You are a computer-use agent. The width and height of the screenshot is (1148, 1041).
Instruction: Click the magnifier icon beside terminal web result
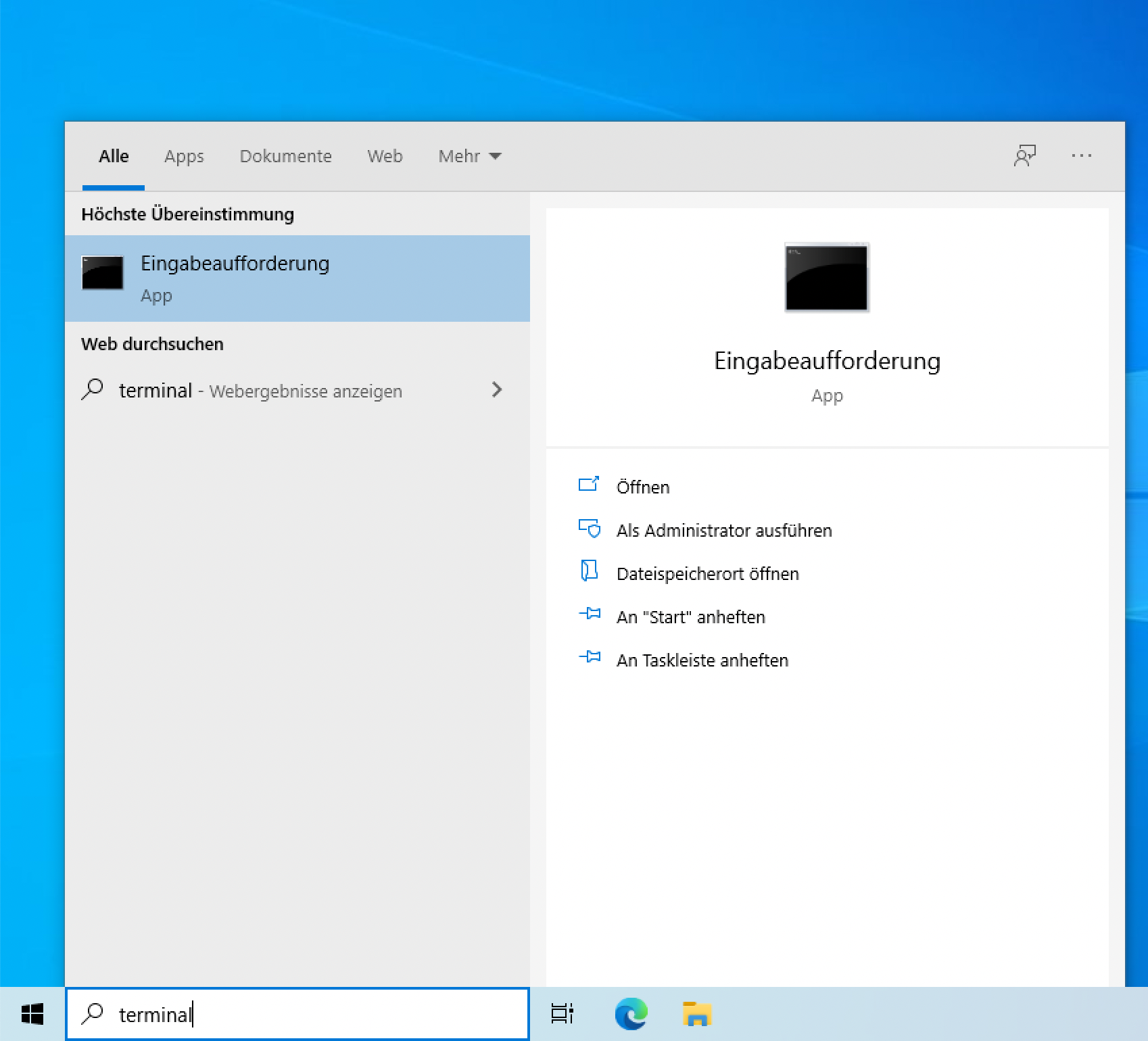(x=93, y=390)
